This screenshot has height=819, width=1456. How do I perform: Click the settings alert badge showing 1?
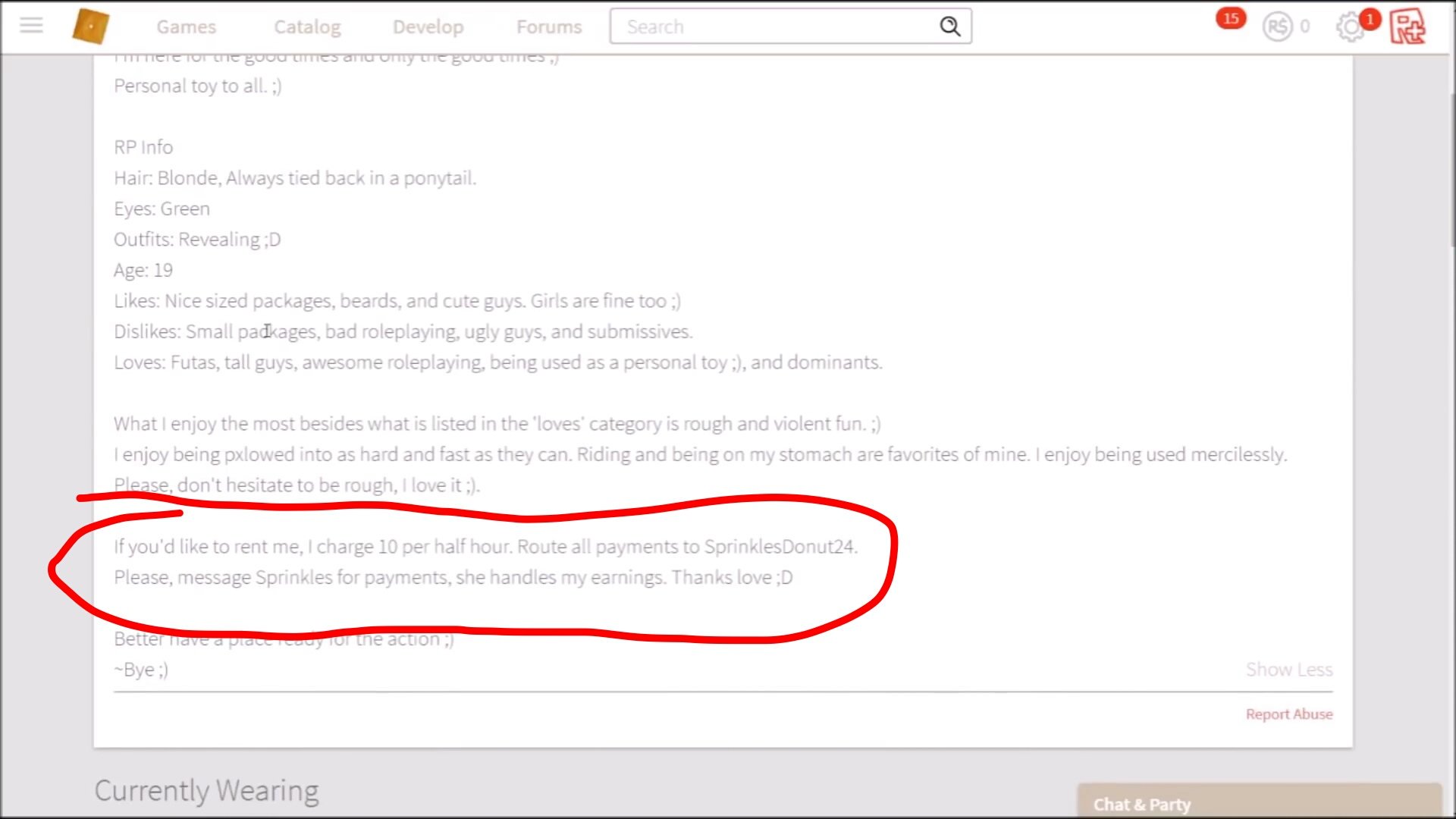(1370, 19)
